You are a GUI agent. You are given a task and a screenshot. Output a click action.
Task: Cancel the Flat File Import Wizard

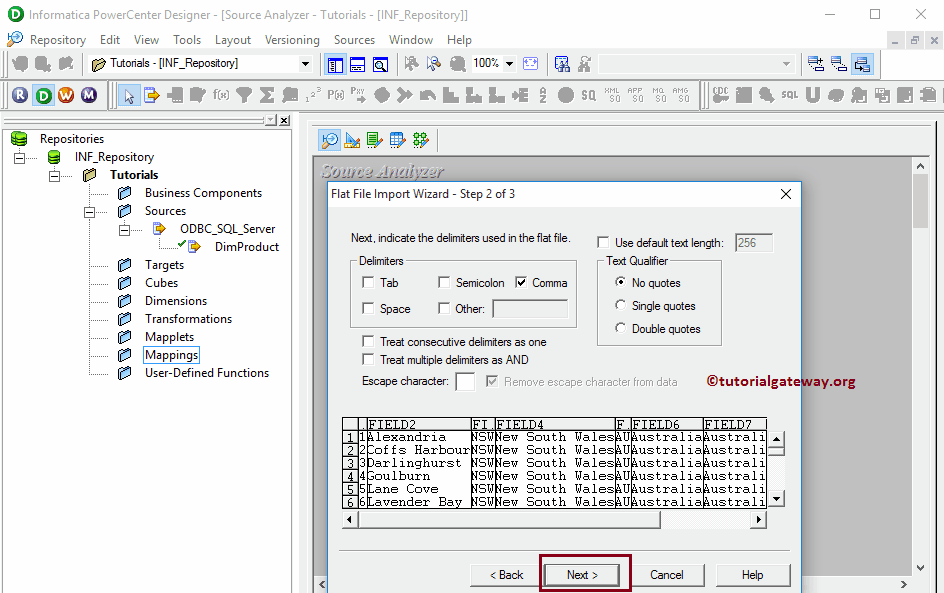[666, 575]
